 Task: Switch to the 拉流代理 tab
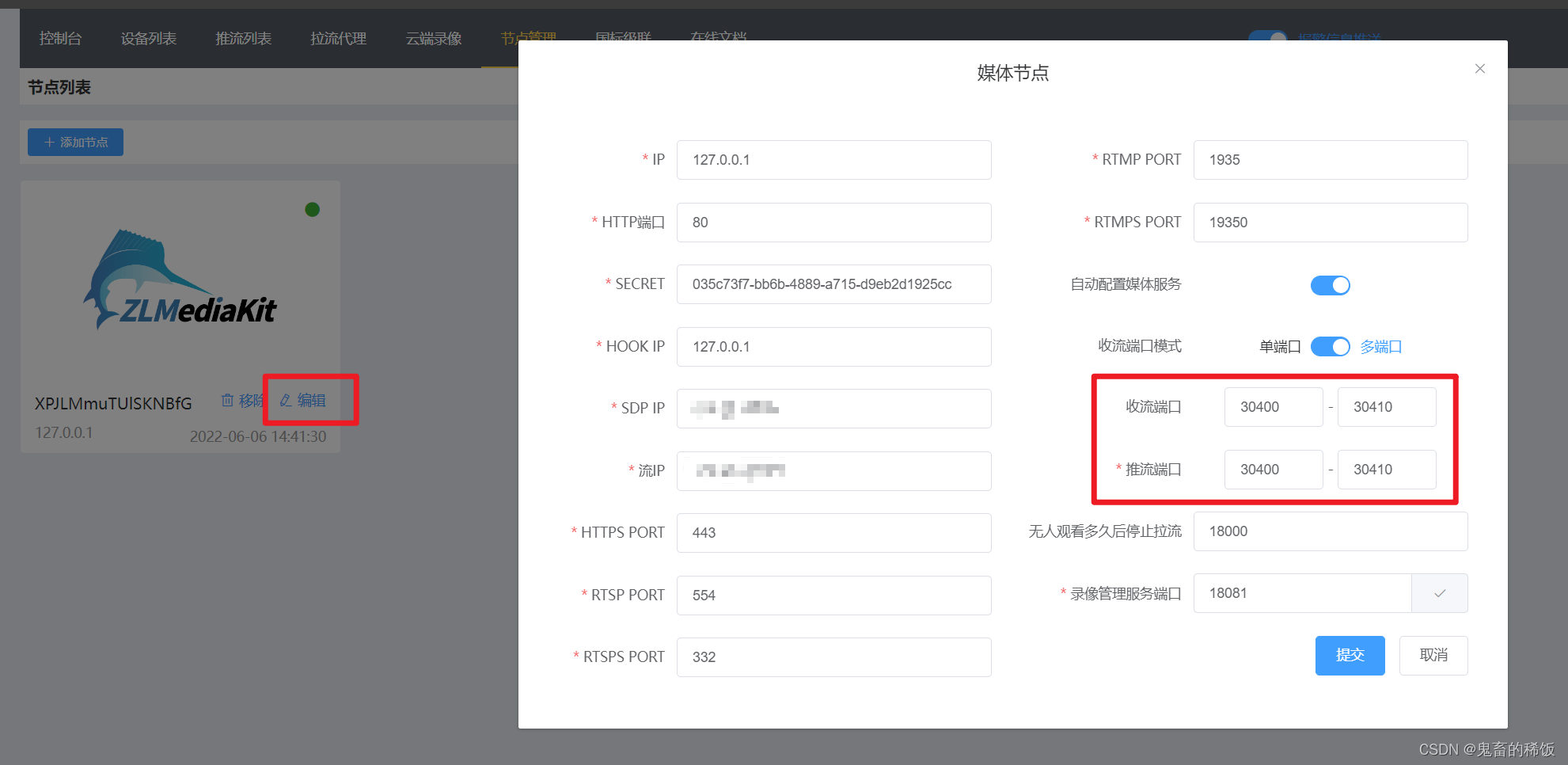pyautogui.click(x=338, y=38)
